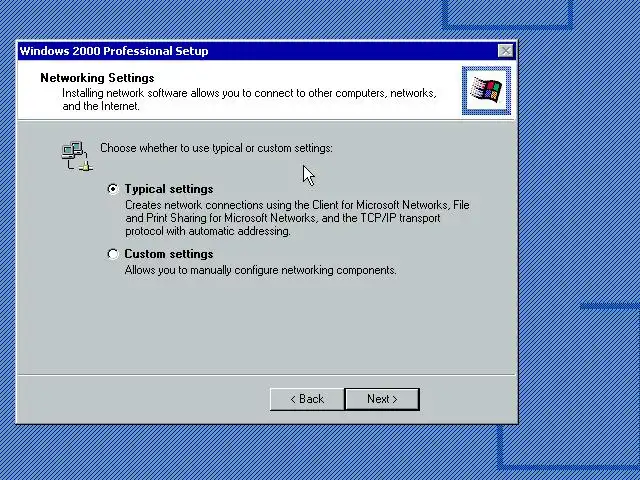The height and width of the screenshot is (480, 640).
Task: Click the Custom settings label text
Action: click(169, 254)
